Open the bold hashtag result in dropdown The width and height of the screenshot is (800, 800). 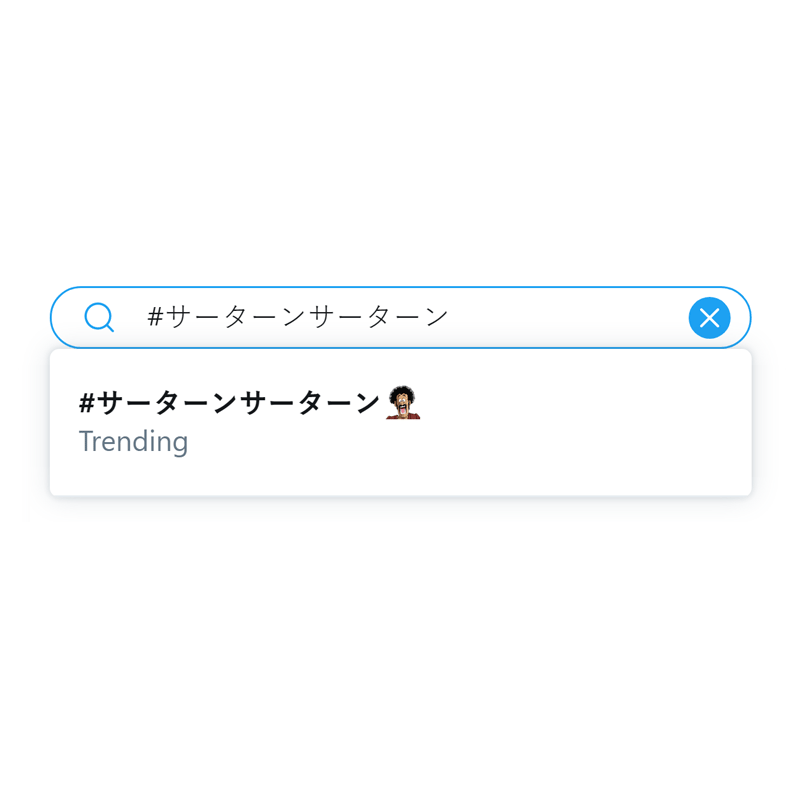(229, 403)
